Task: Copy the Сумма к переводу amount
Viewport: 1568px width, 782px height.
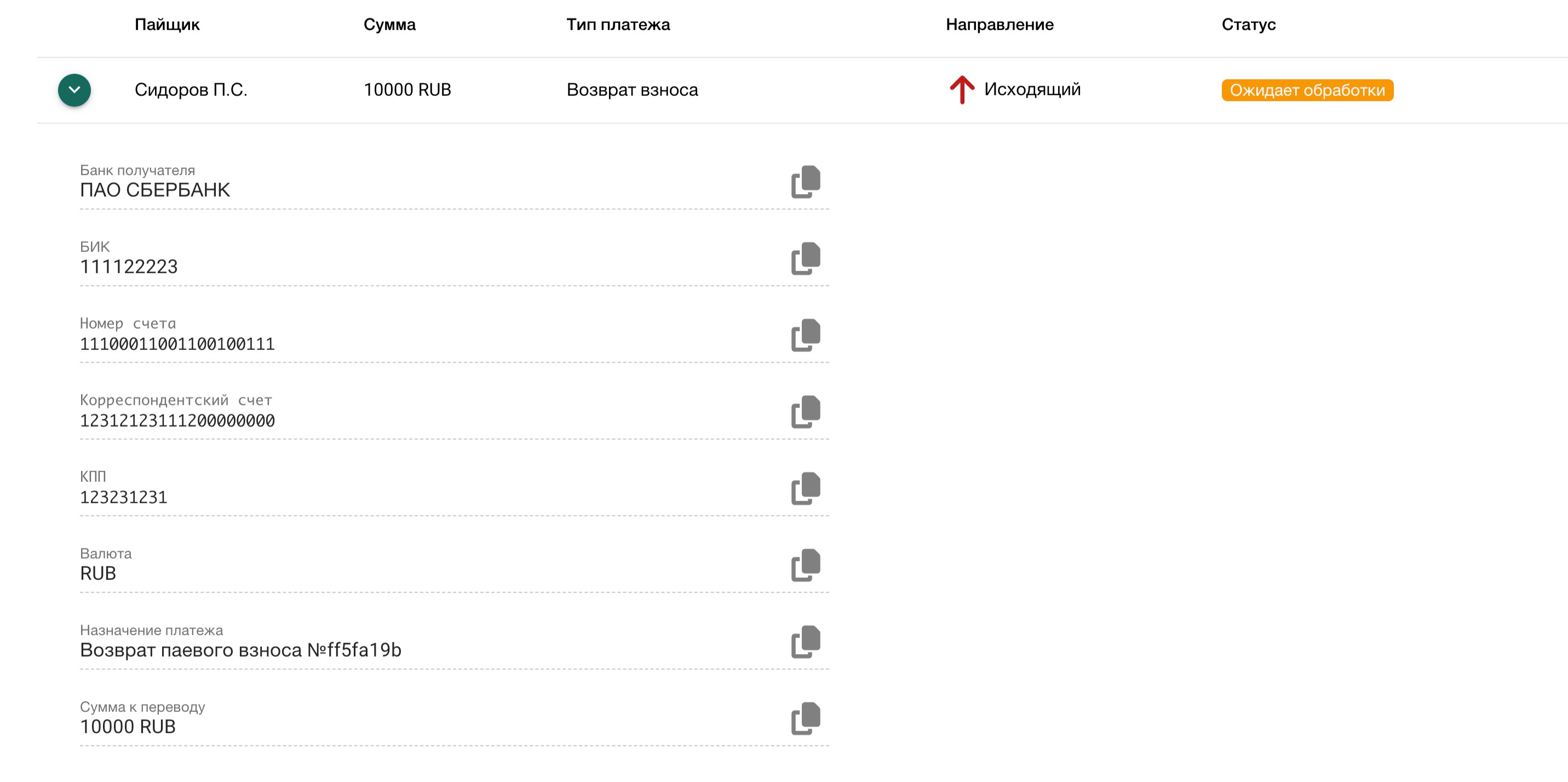Action: click(x=805, y=718)
